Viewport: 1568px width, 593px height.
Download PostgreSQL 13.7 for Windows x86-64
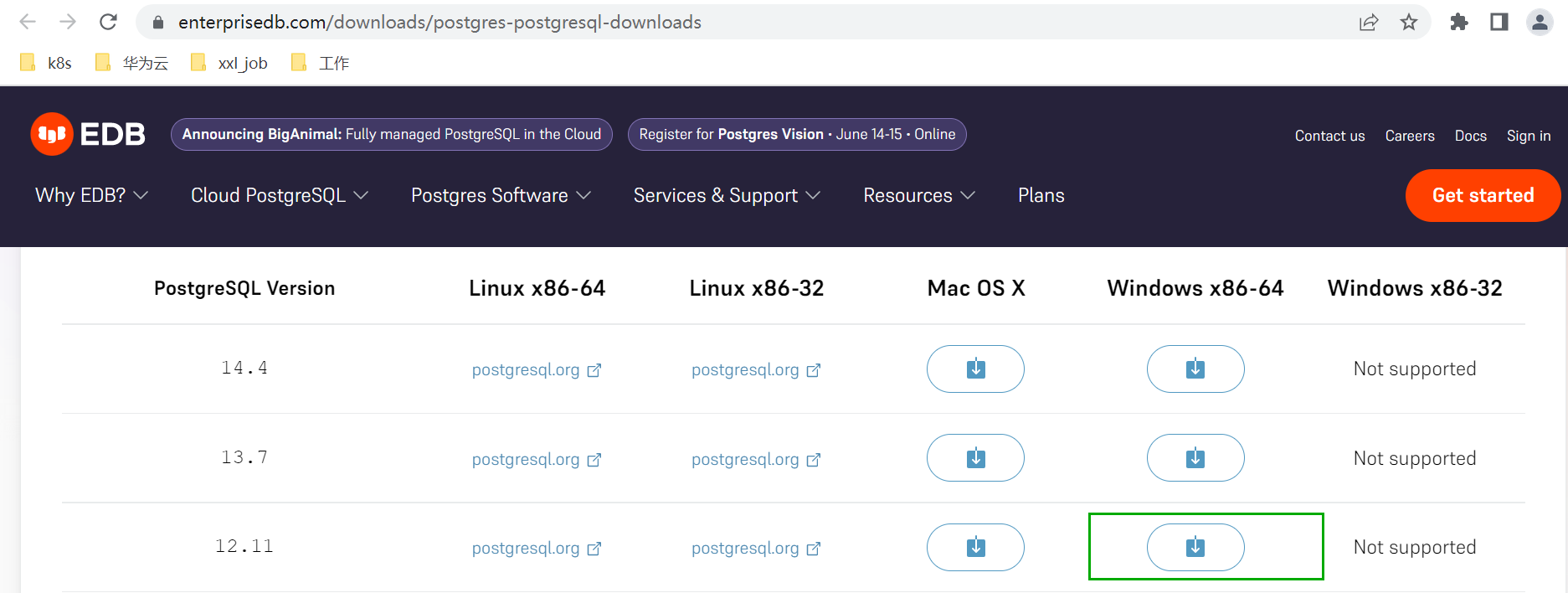tap(1195, 458)
